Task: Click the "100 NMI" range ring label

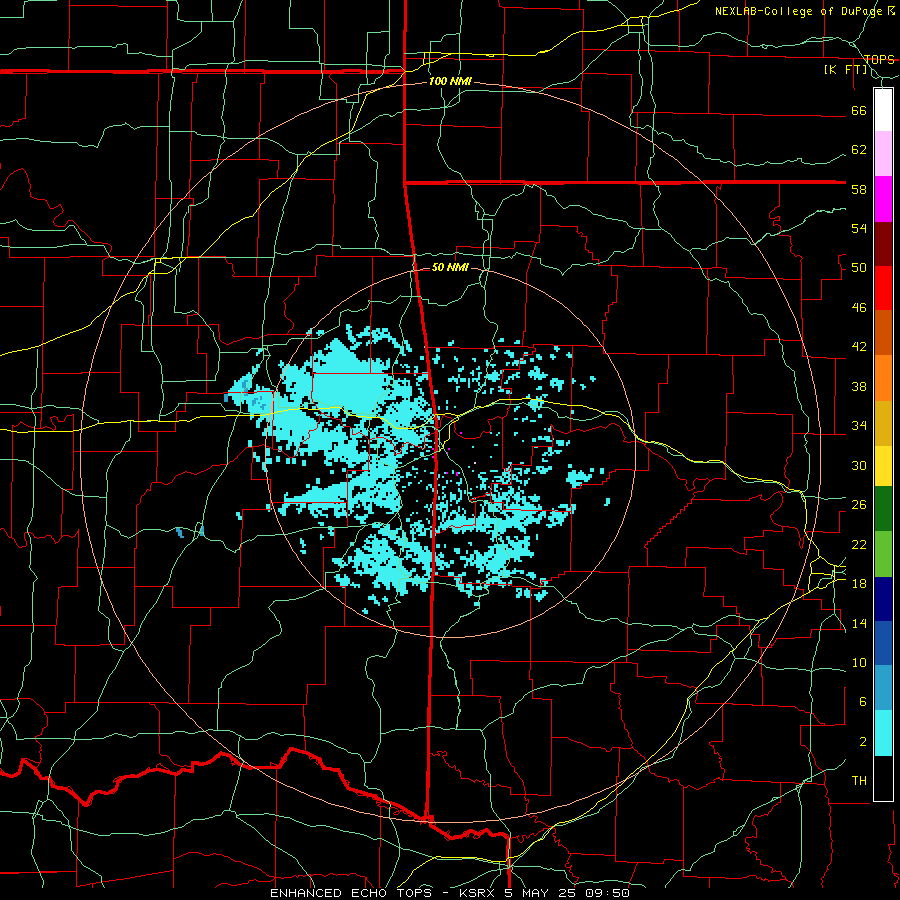Action: coord(450,82)
